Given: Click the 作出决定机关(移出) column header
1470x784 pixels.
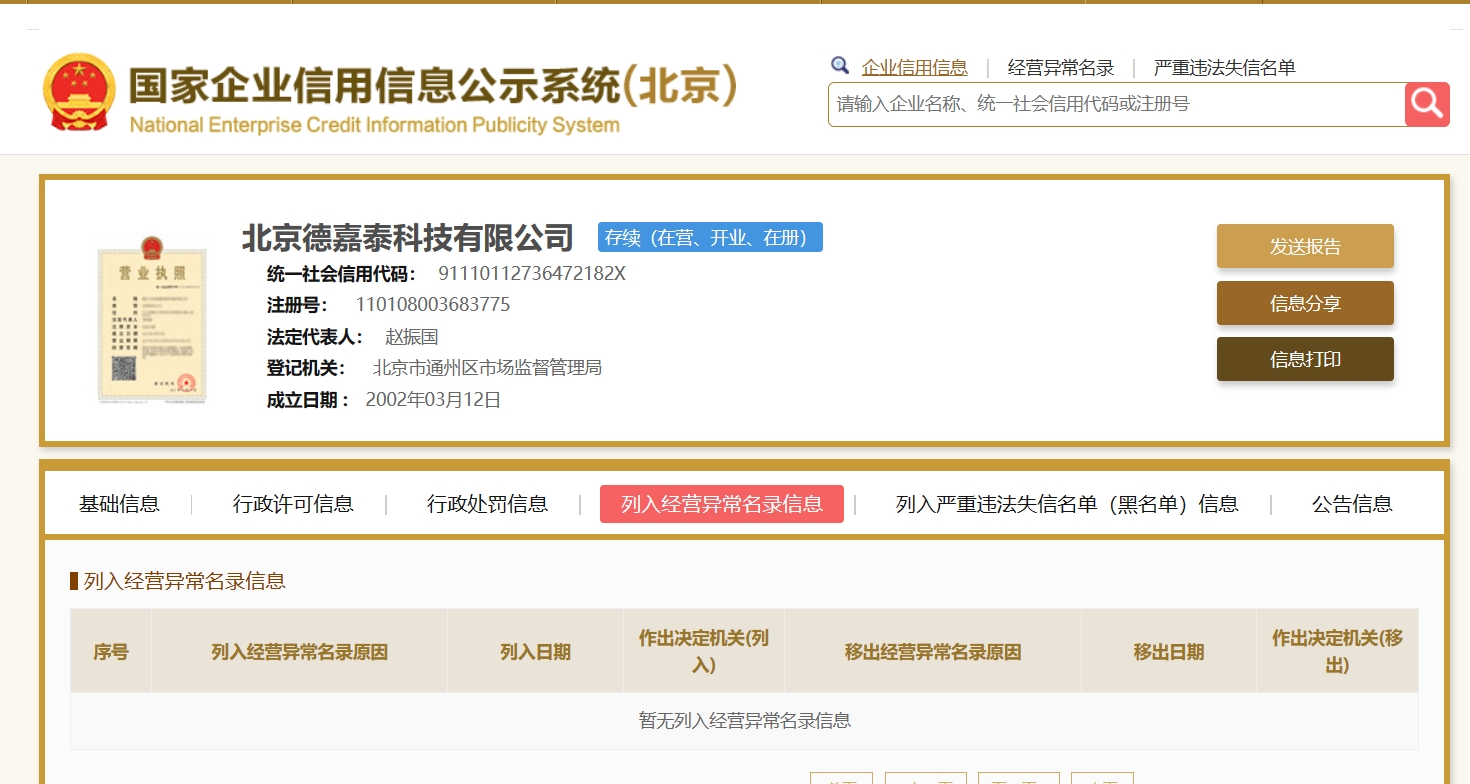Looking at the screenshot, I should coord(1337,652).
